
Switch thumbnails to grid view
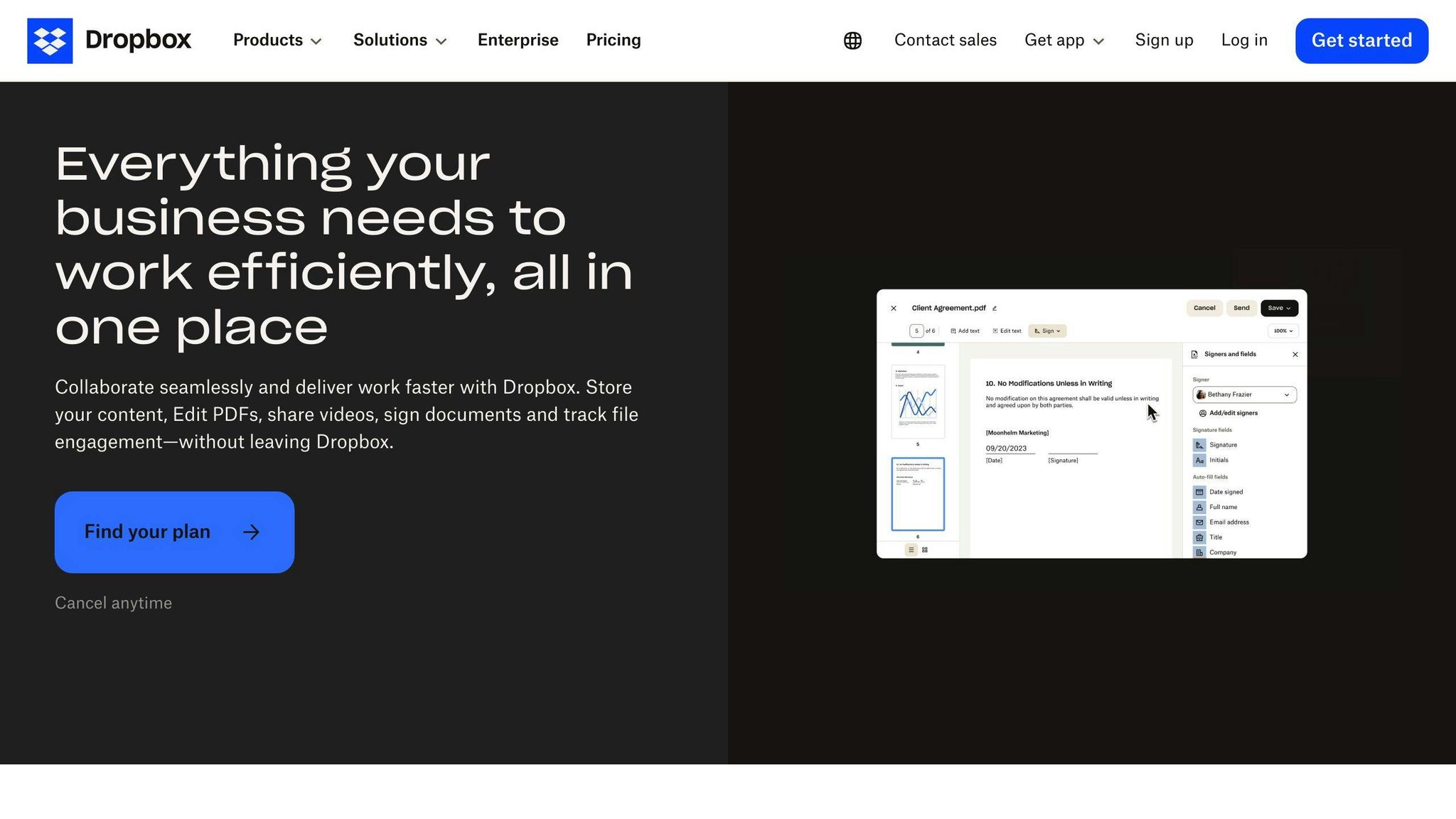click(925, 550)
